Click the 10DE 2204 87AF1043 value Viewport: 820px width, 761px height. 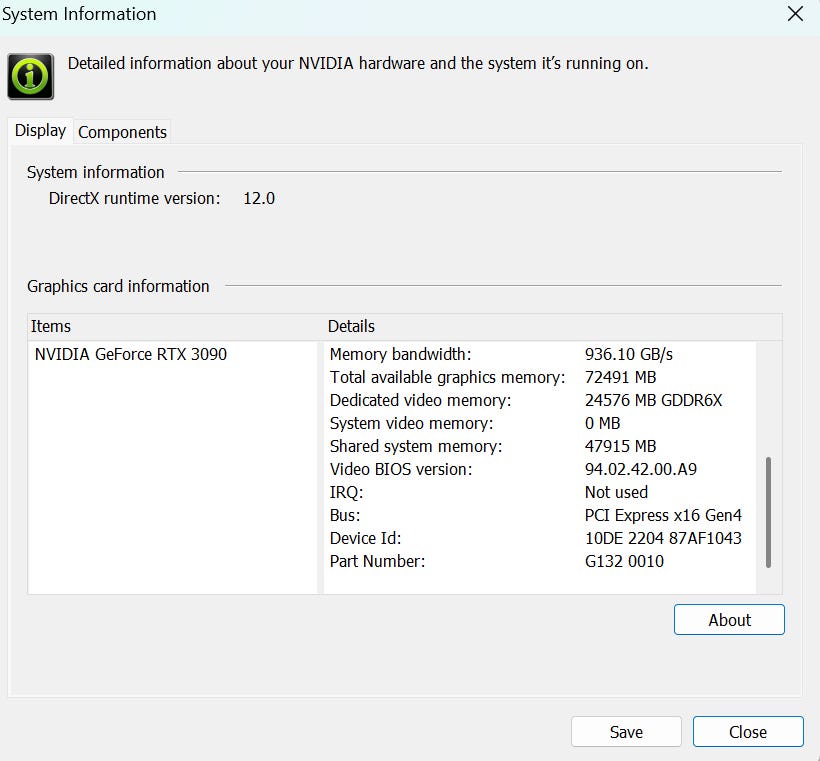663,538
